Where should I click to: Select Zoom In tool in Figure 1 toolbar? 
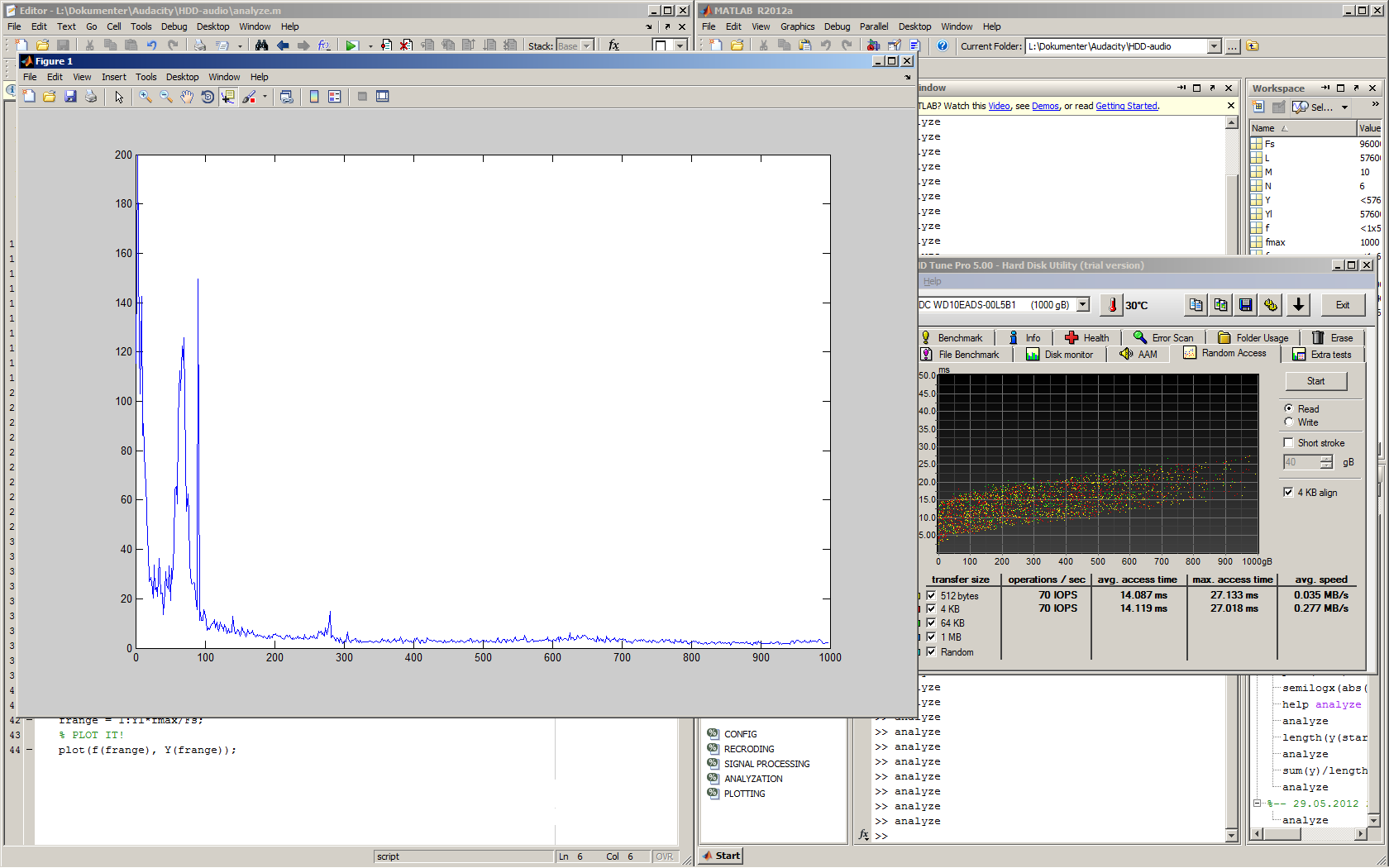[146, 97]
